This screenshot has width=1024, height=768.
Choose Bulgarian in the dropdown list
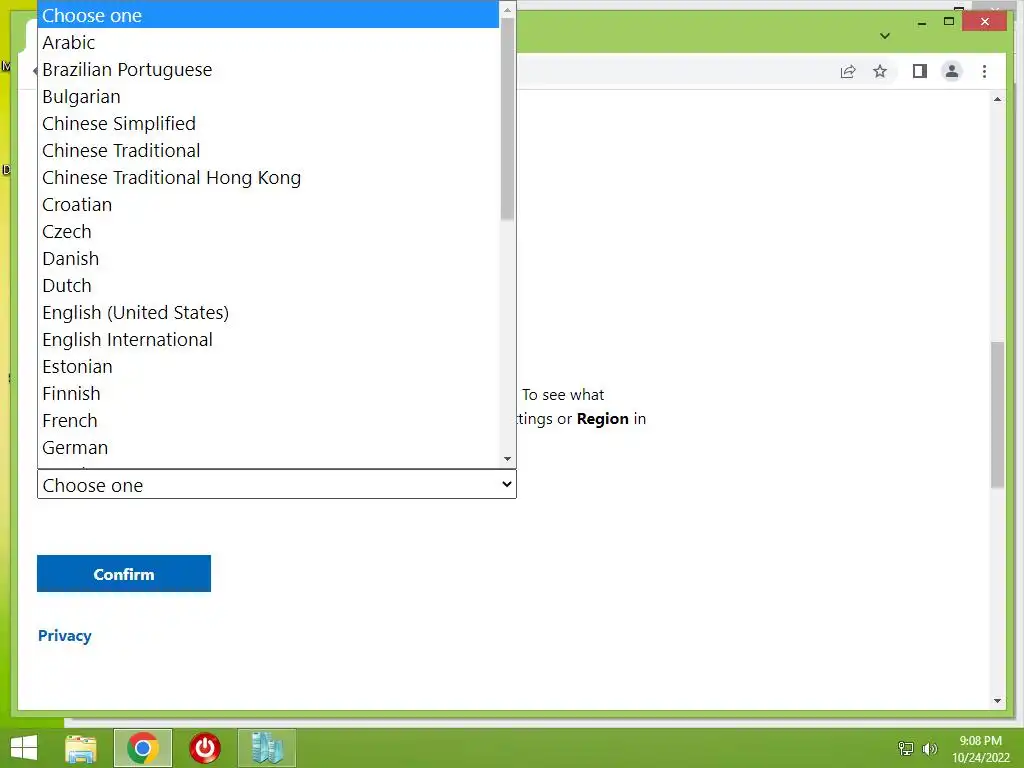point(268,97)
